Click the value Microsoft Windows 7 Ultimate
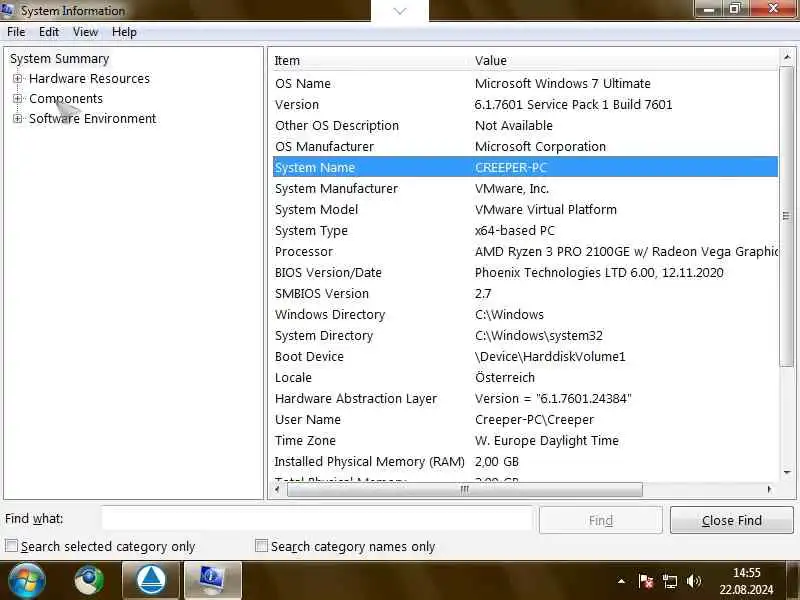 point(562,83)
